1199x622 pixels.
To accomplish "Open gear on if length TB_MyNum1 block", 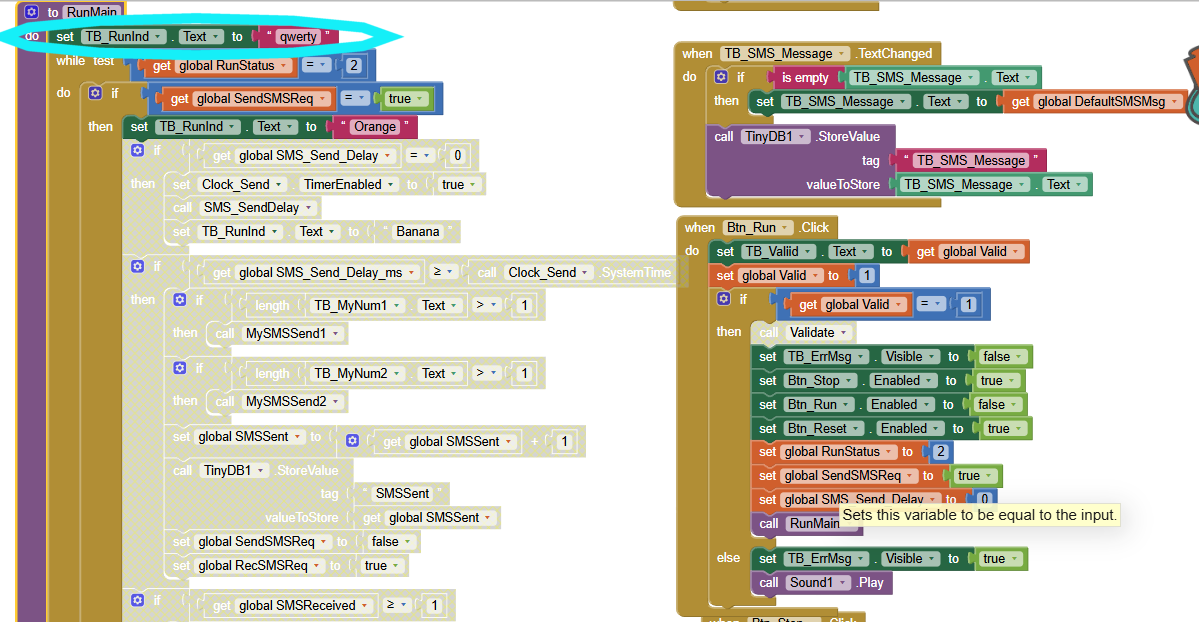I will point(180,300).
